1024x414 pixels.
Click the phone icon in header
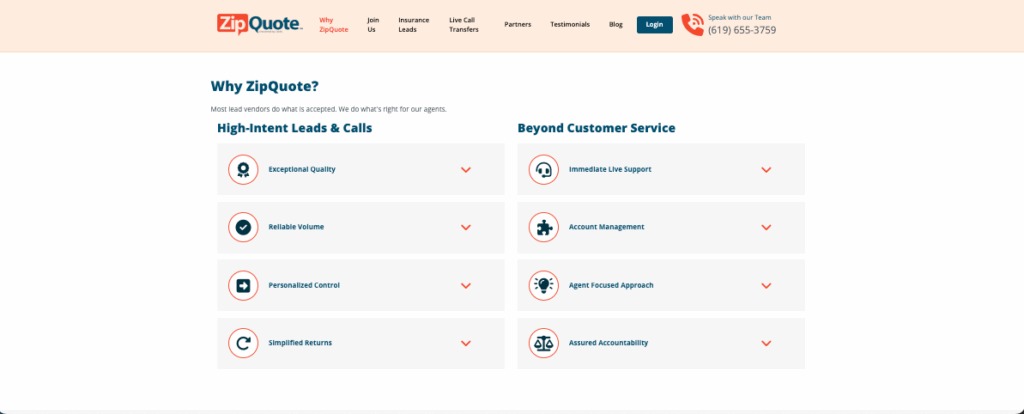pyautogui.click(x=692, y=24)
